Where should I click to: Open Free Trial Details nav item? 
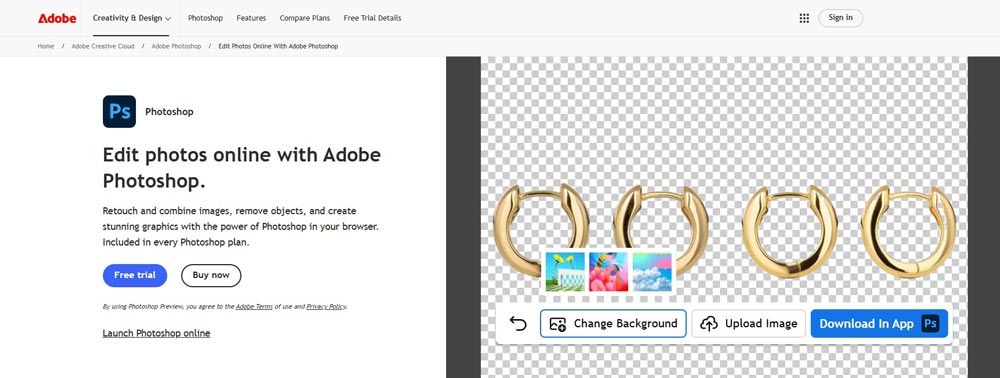372,18
